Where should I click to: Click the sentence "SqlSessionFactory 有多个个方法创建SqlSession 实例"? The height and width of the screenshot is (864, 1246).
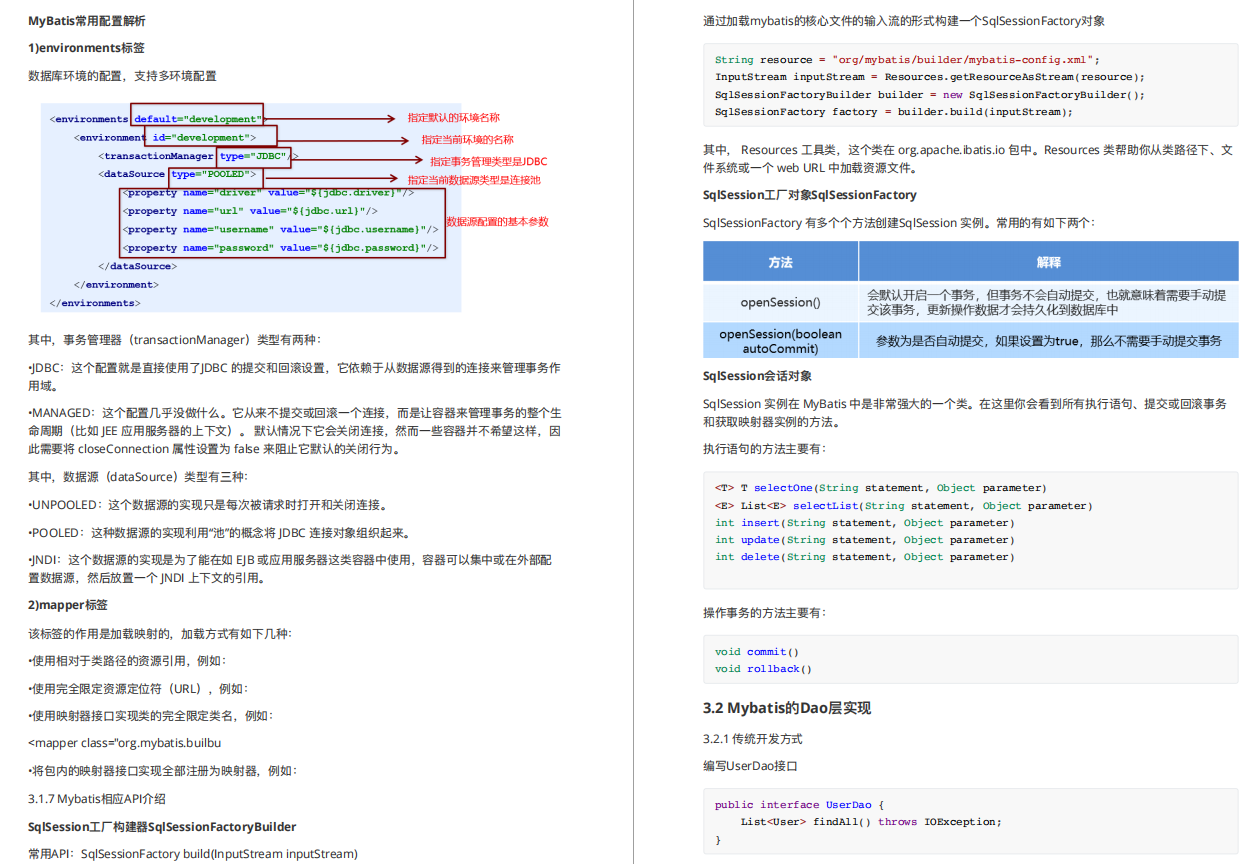[x=899, y=223]
